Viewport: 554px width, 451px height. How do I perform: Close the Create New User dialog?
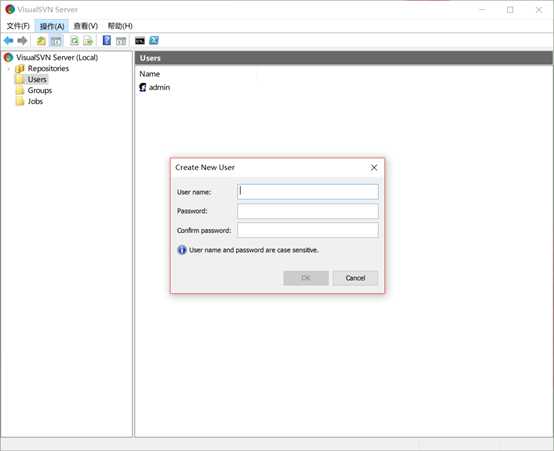click(x=374, y=168)
